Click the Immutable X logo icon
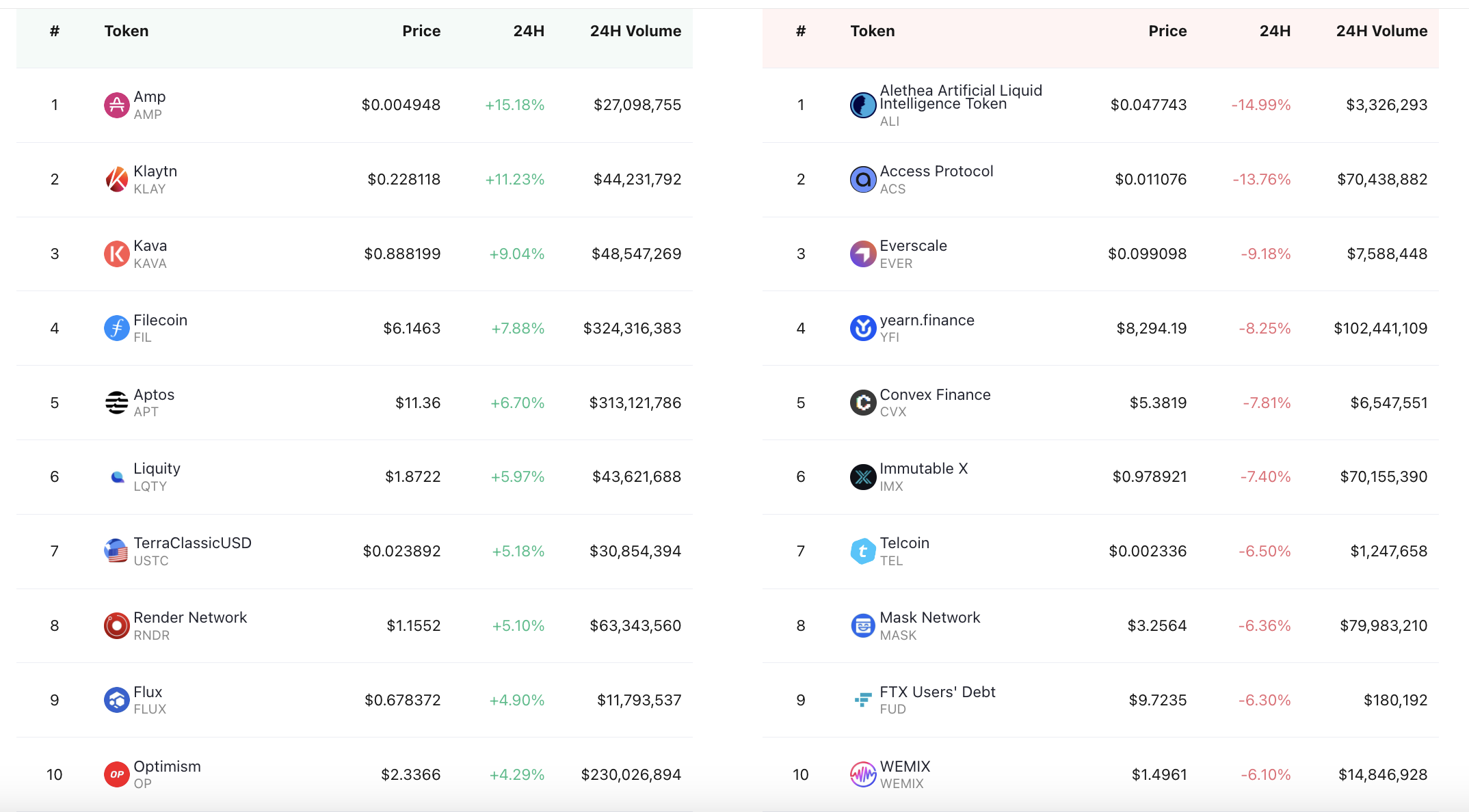1469x812 pixels. [862, 477]
